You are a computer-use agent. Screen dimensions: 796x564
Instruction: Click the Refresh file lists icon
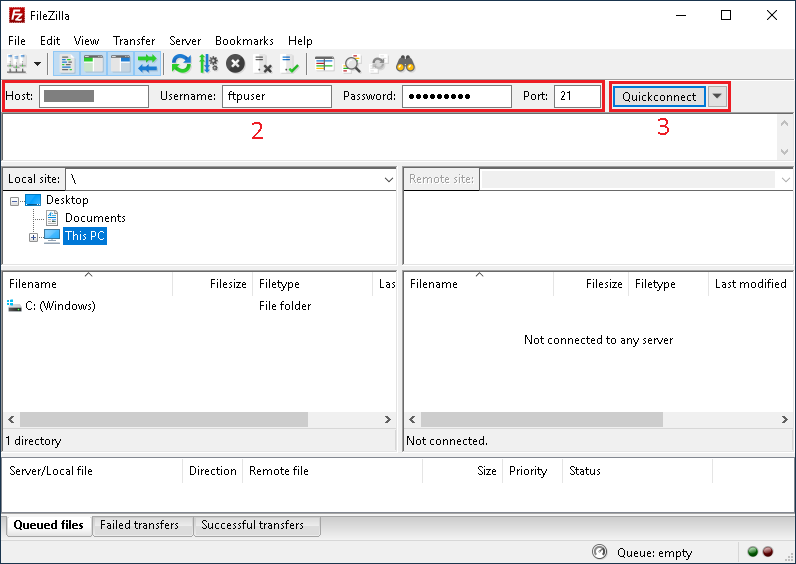[x=181, y=64]
